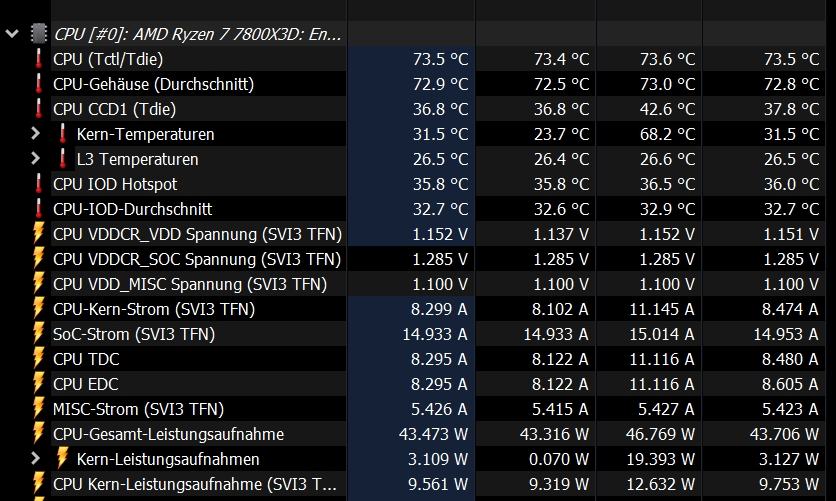Select CPU VDDCR_SOC Spannung (SVI3 TFN) row

click(x=197, y=259)
